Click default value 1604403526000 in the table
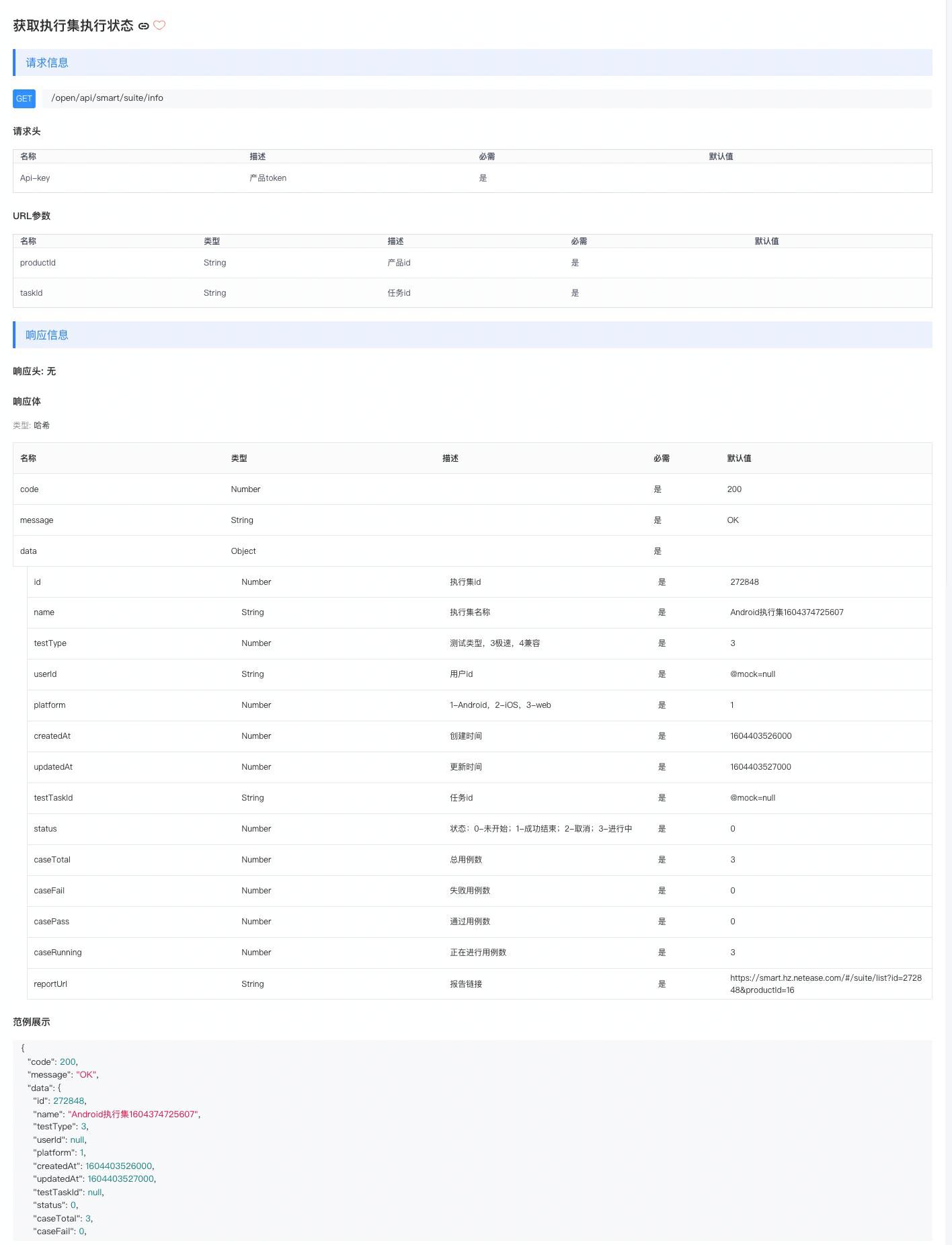This screenshot has height=1245, width=952. point(760,736)
